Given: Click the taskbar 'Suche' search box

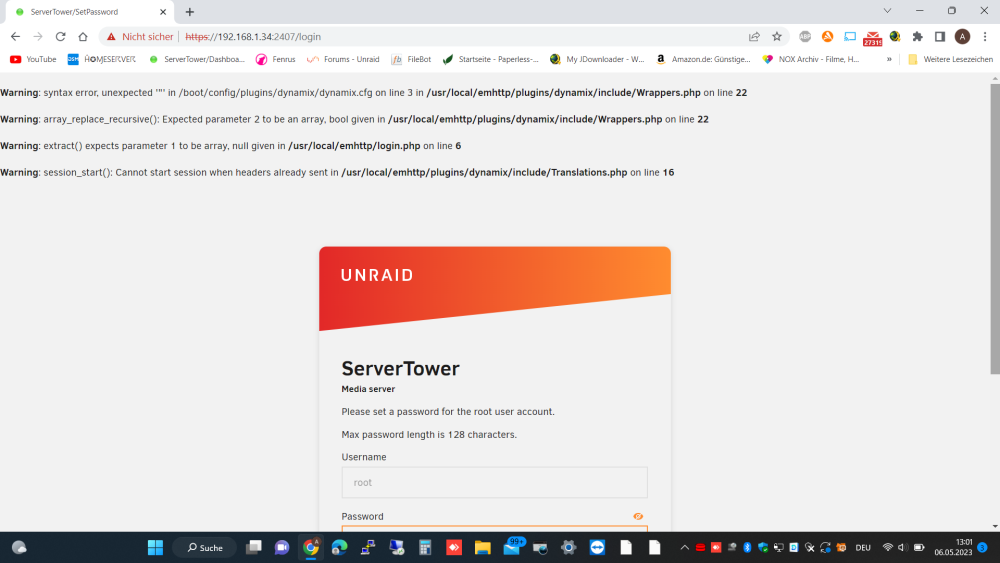Looking at the screenshot, I should coord(205,548).
